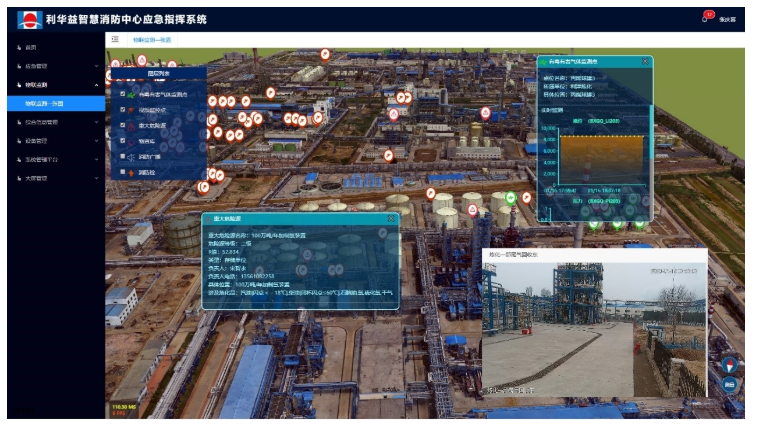Viewport: 760px width, 427px height.
Task: Click the orange area chart in gas popup
Action: [x=602, y=160]
